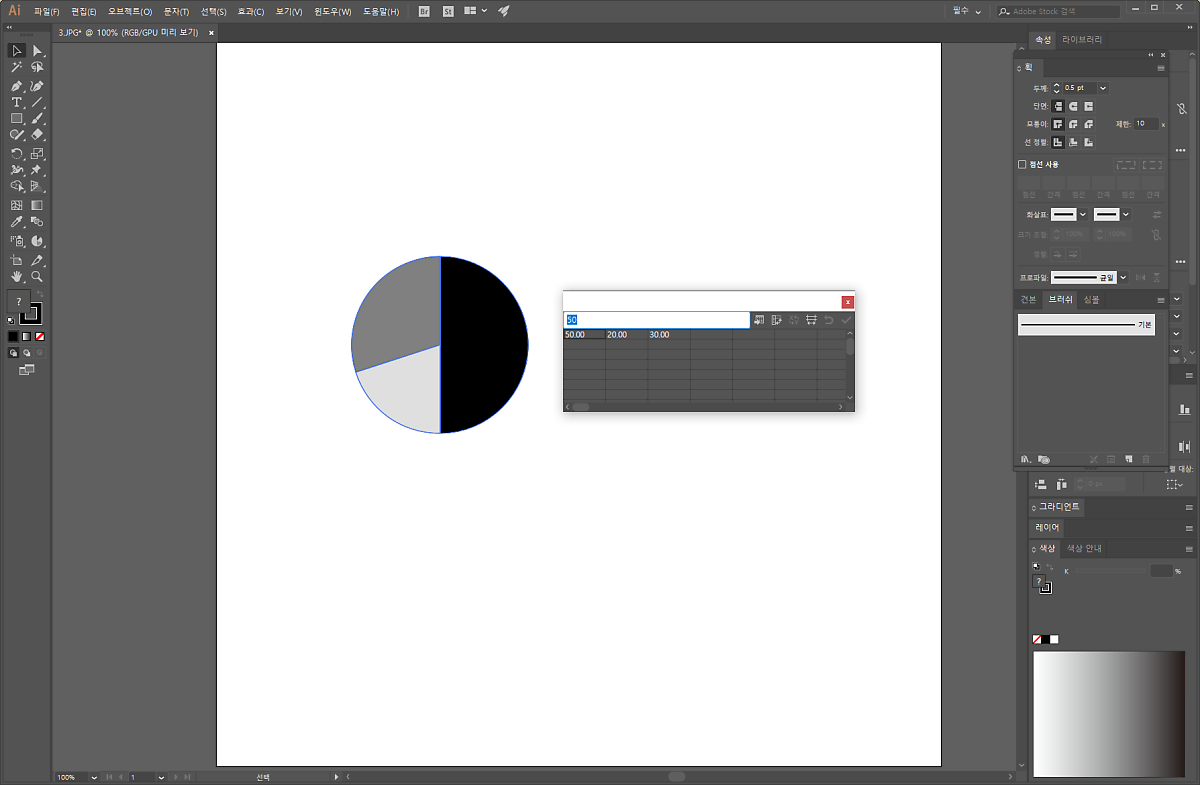Open the 프로파일 stroke profile dropdown

click(1123, 277)
